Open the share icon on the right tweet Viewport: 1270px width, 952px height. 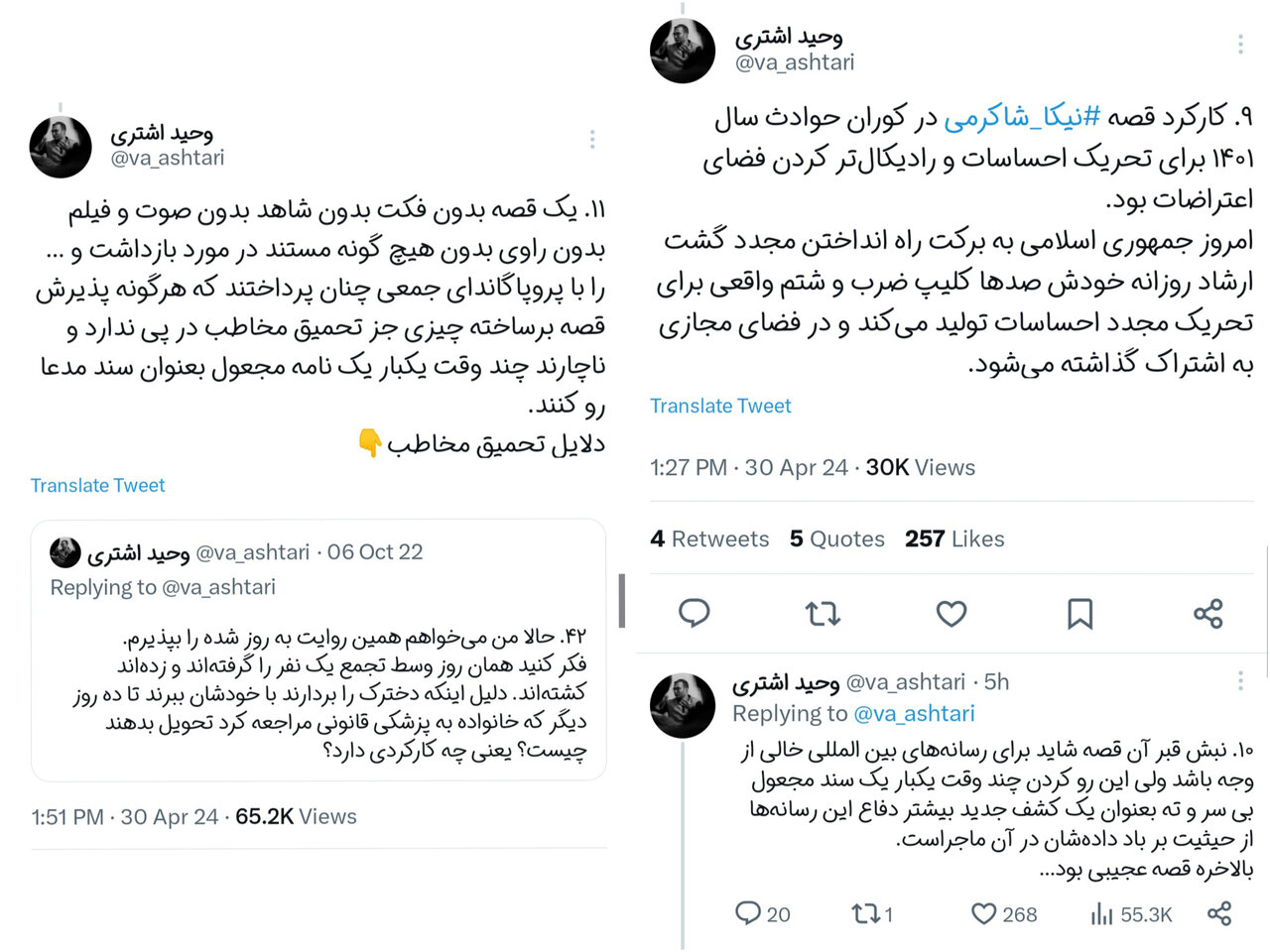(x=1208, y=614)
